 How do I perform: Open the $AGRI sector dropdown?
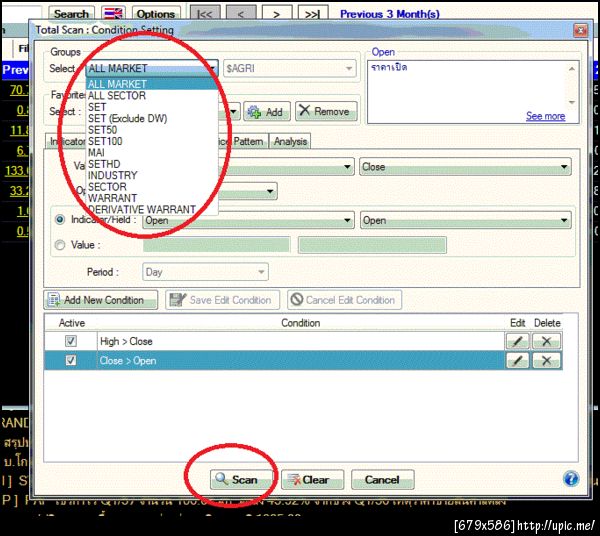point(290,68)
